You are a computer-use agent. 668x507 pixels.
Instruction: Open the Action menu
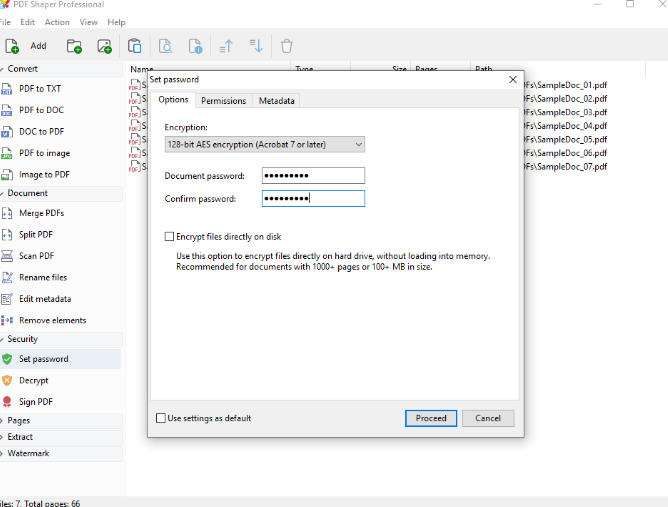(57, 22)
